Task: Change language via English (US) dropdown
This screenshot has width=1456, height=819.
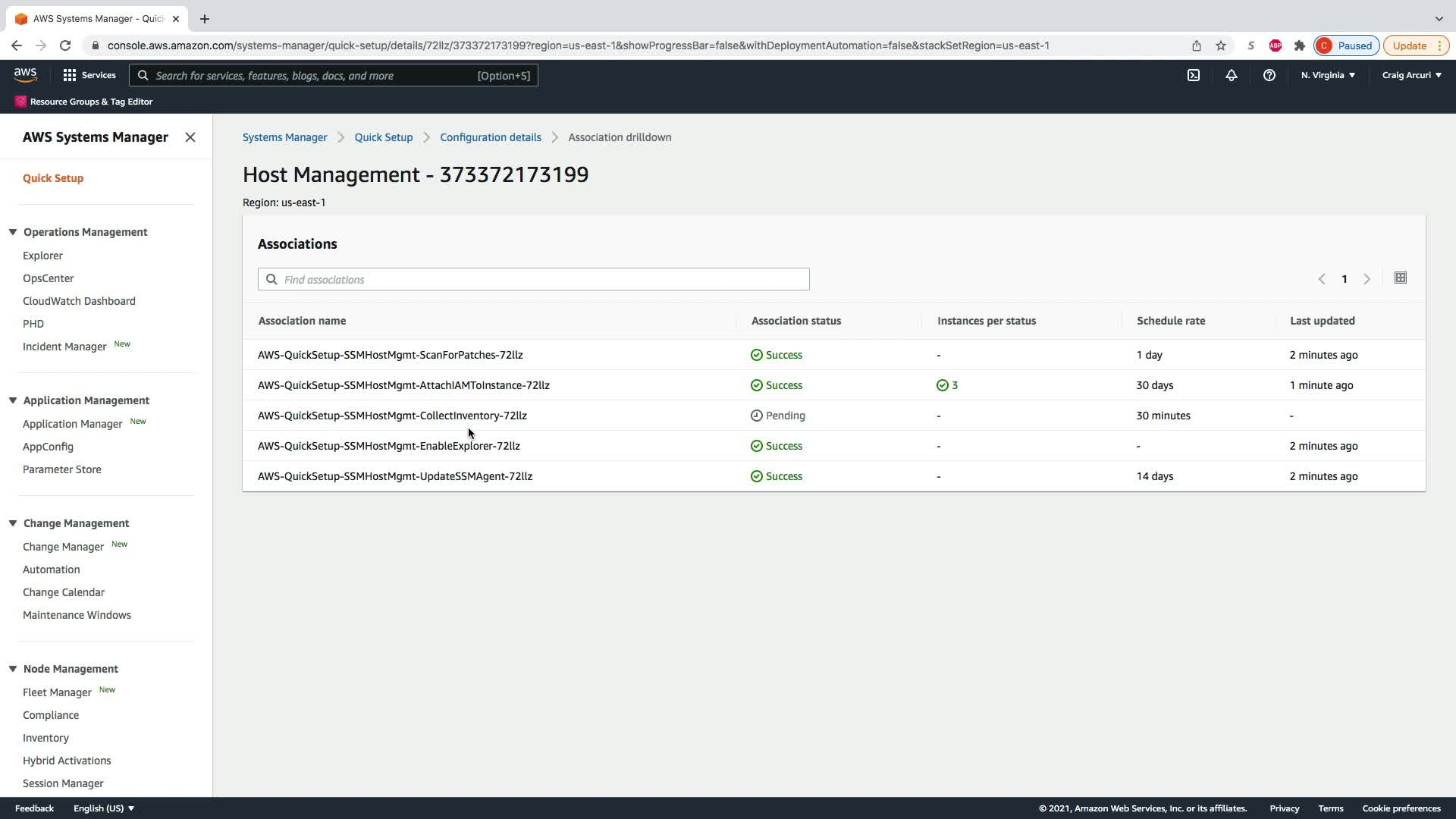Action: [x=104, y=808]
